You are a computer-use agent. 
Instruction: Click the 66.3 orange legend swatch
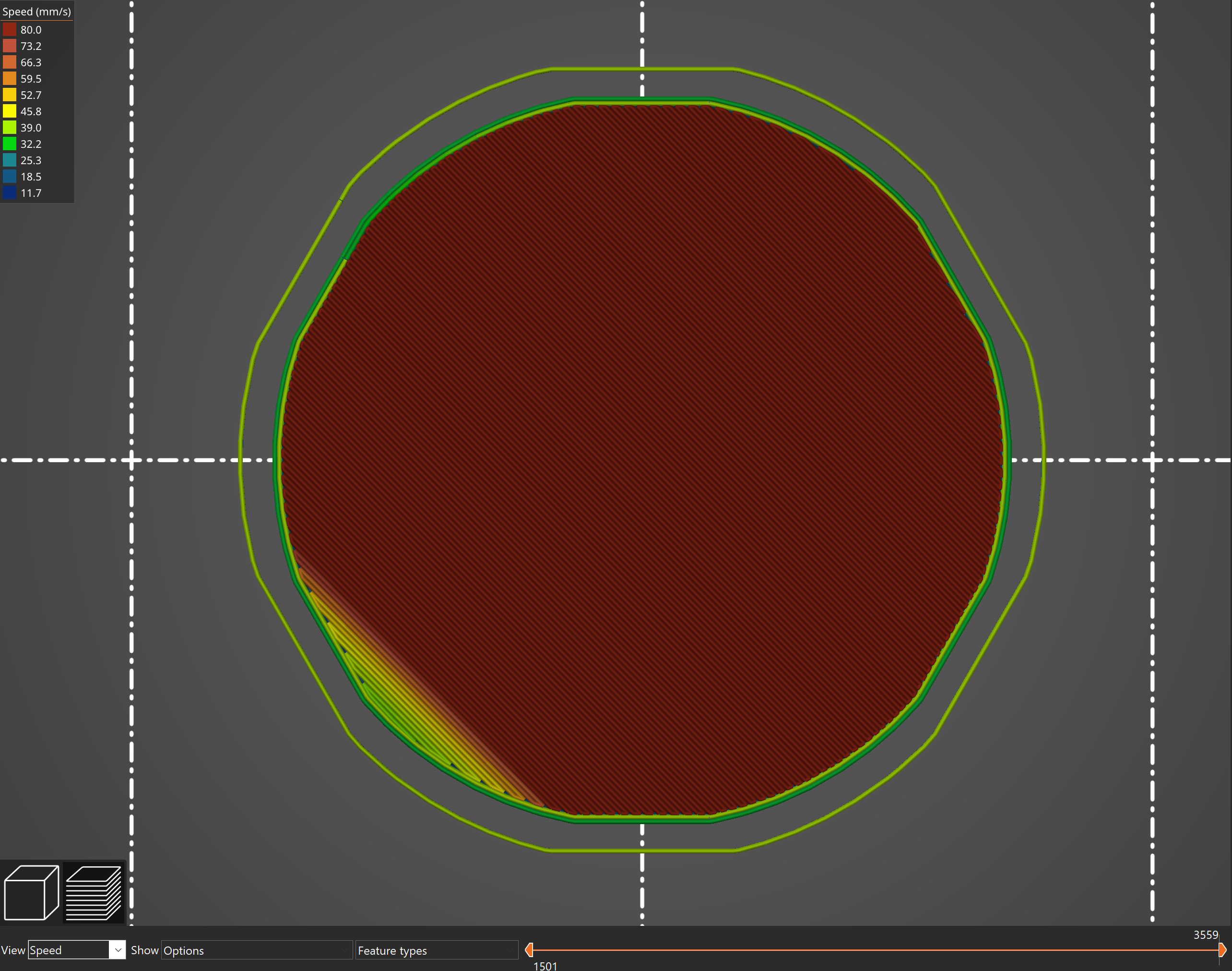pyautogui.click(x=10, y=62)
